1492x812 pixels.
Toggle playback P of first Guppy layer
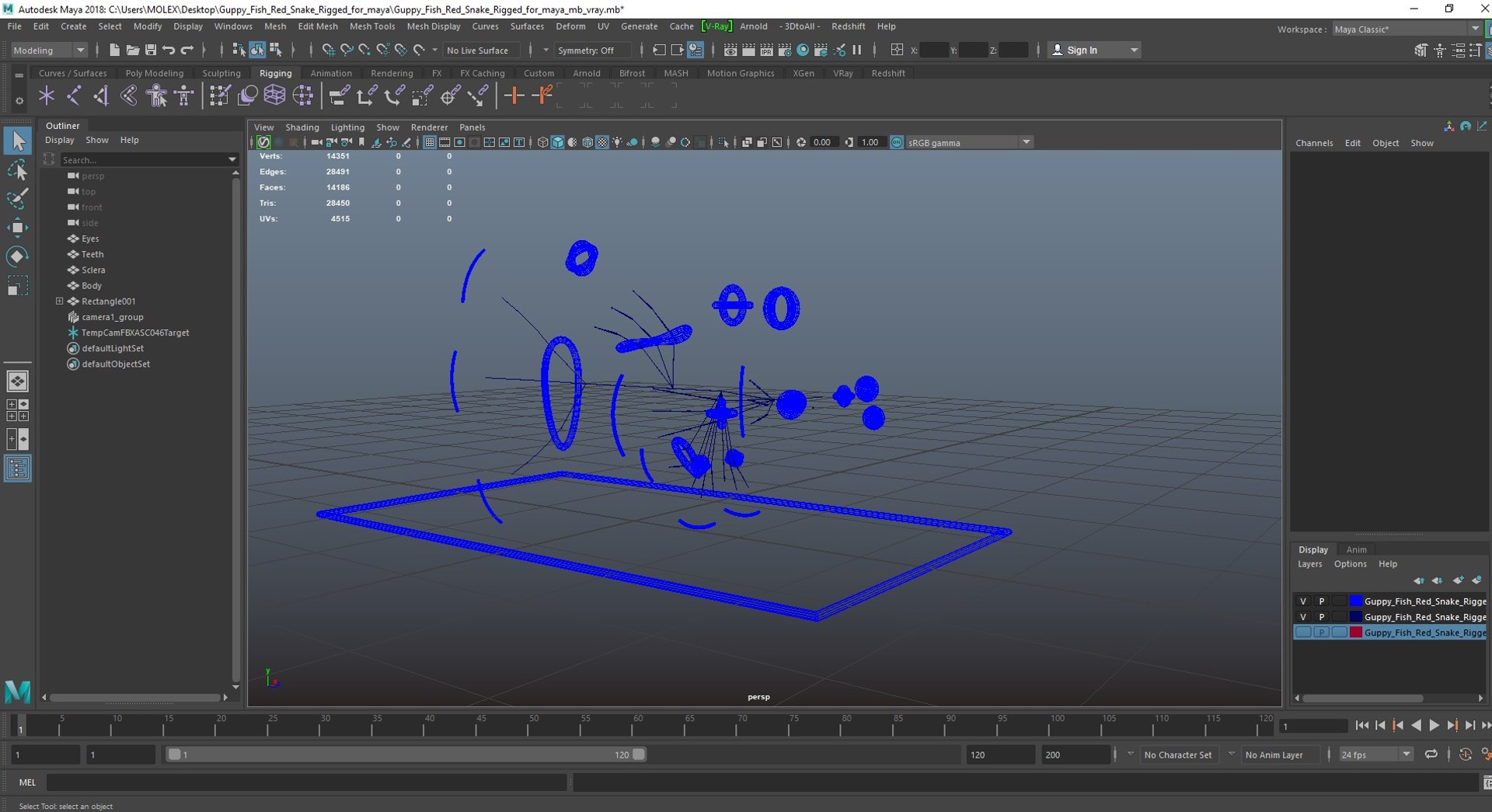1321,601
